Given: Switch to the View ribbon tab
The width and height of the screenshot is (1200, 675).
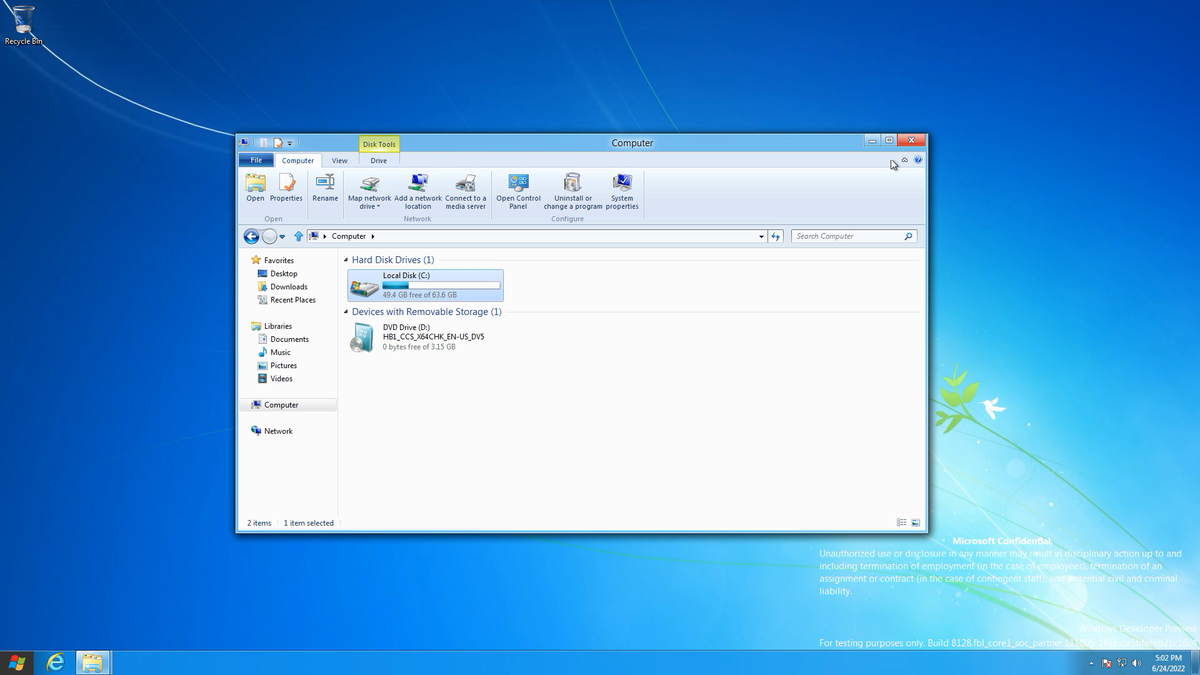Looking at the screenshot, I should [340, 160].
